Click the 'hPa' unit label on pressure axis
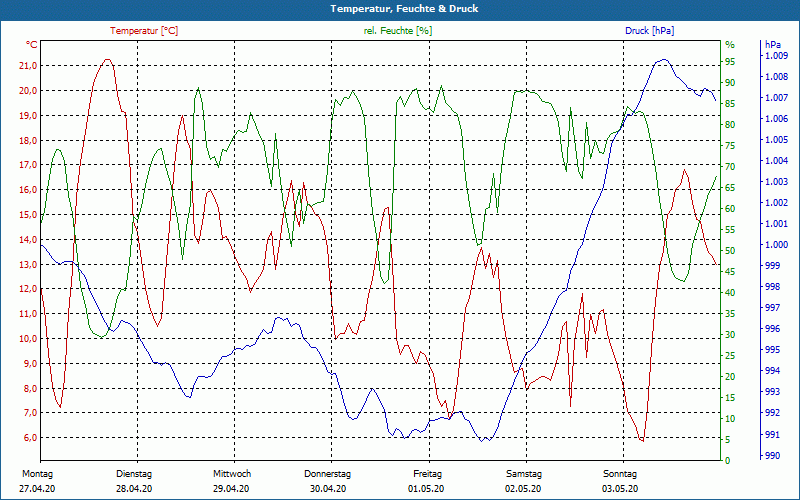The width and height of the screenshot is (800, 500). click(x=773, y=45)
